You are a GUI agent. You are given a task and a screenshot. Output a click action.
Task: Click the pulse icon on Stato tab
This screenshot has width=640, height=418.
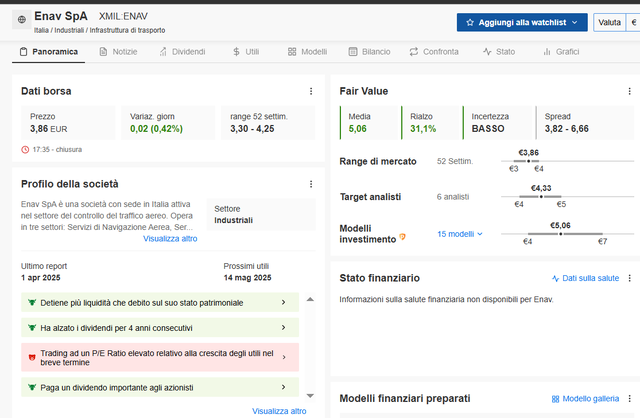(487, 52)
